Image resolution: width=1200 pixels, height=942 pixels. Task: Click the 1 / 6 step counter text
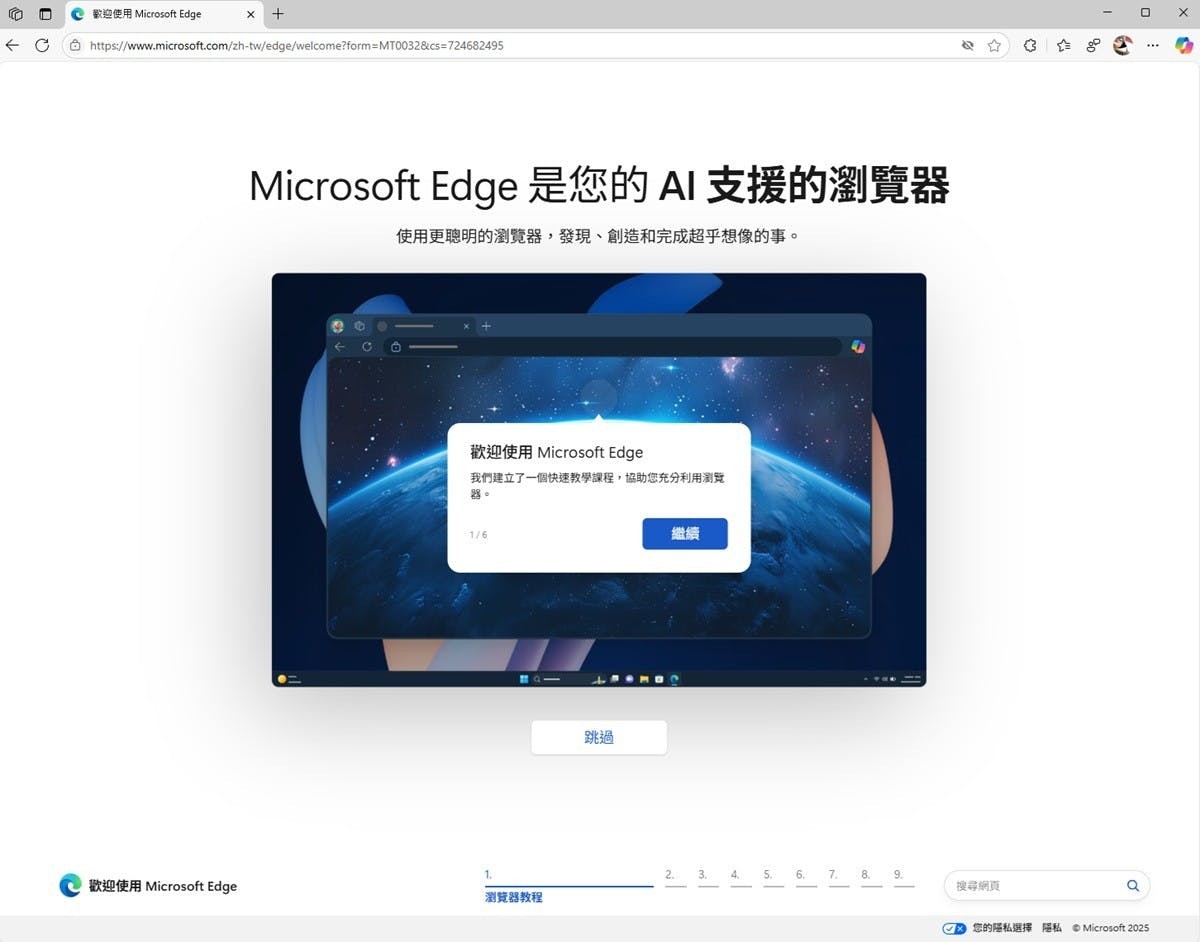point(478,535)
